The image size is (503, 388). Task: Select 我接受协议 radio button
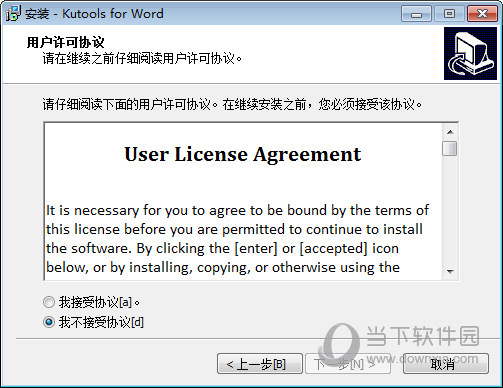(49, 302)
